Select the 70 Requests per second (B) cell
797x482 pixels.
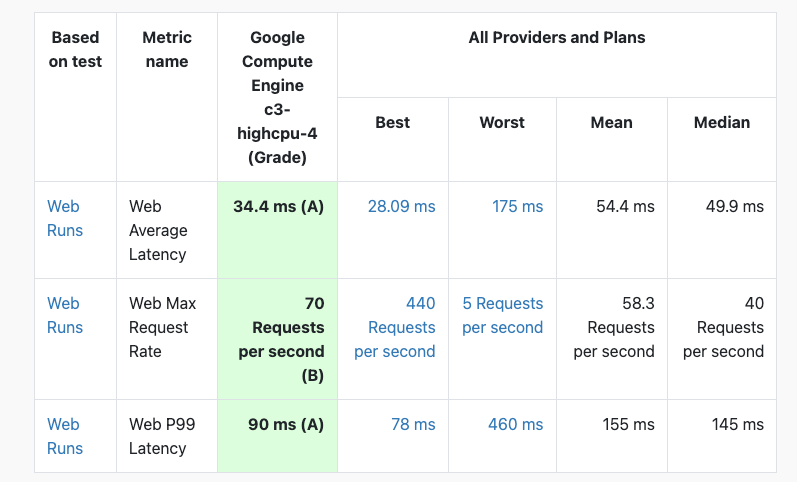[278, 339]
